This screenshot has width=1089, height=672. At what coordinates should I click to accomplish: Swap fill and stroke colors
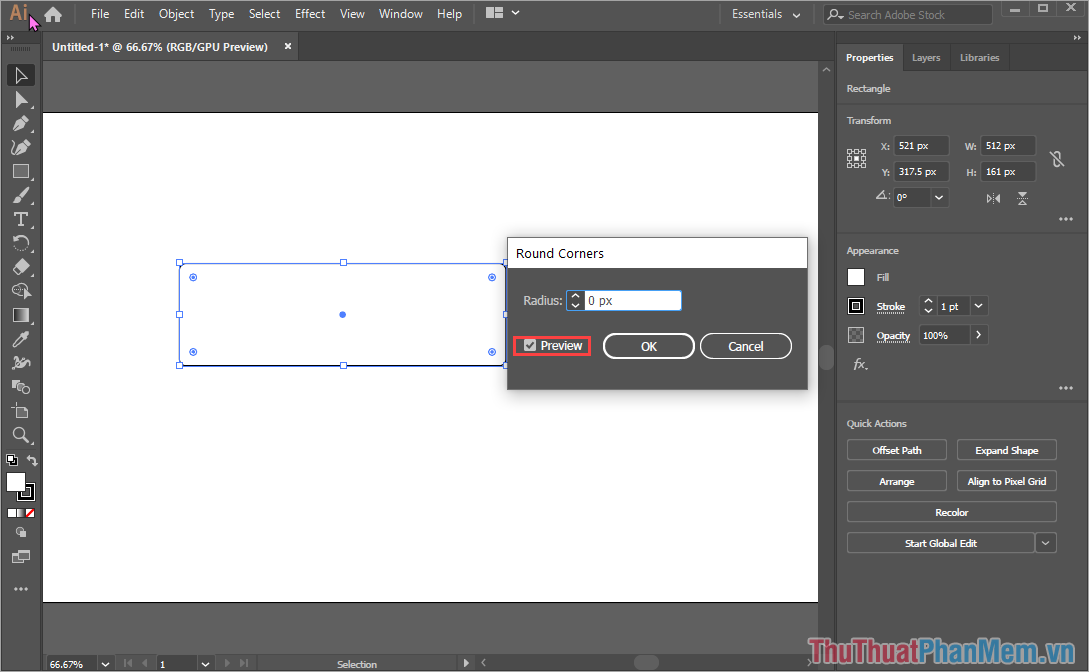click(32, 461)
